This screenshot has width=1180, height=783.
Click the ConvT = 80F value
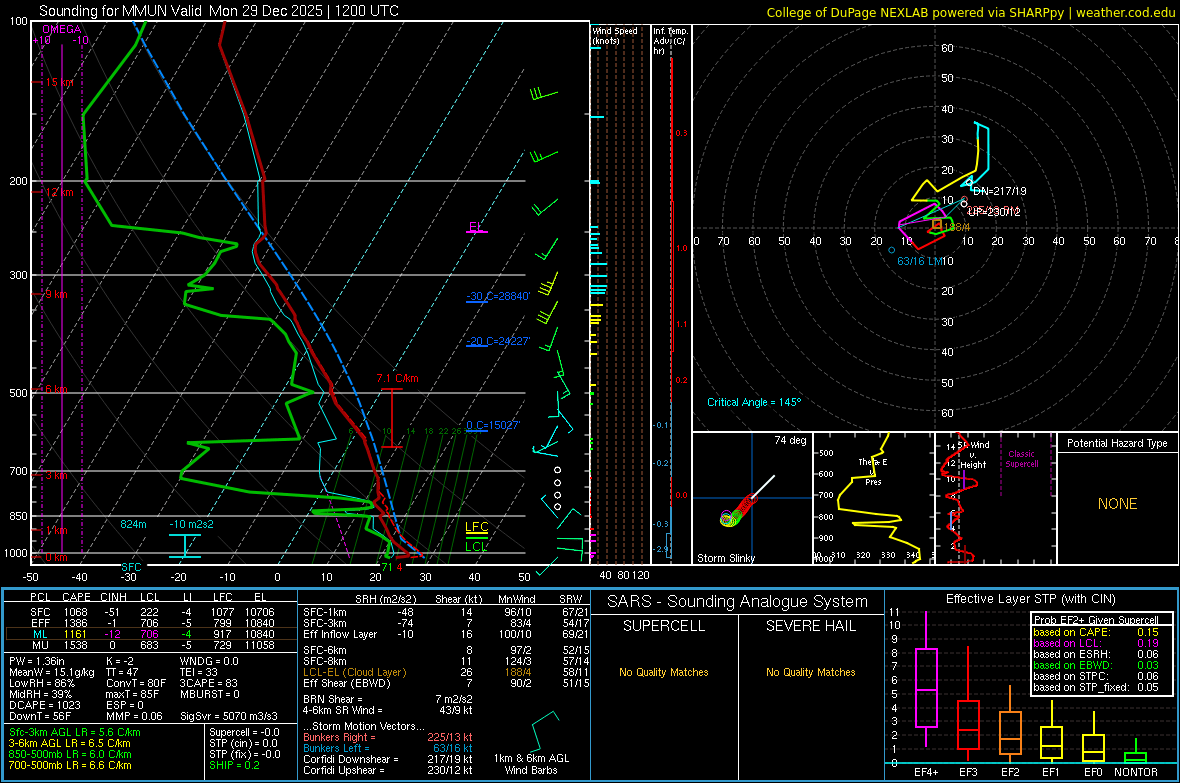coord(136,683)
